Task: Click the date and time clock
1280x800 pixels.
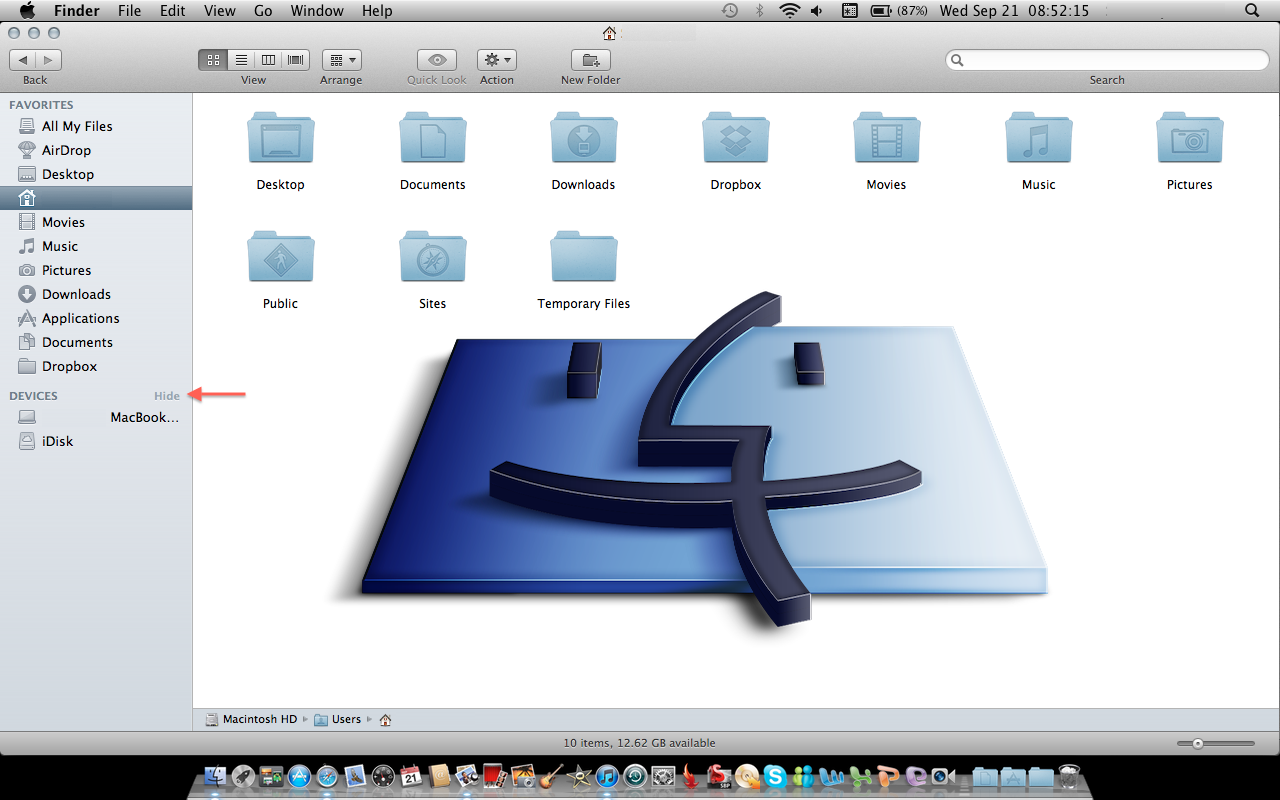Action: (x=1014, y=11)
